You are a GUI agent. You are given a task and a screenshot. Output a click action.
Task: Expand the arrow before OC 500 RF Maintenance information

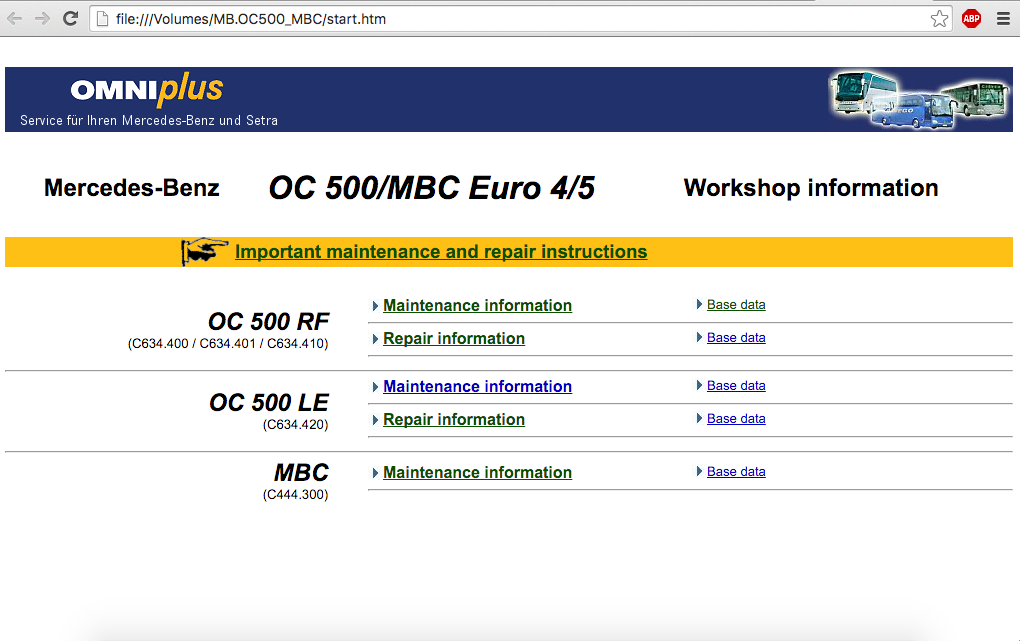tap(374, 305)
